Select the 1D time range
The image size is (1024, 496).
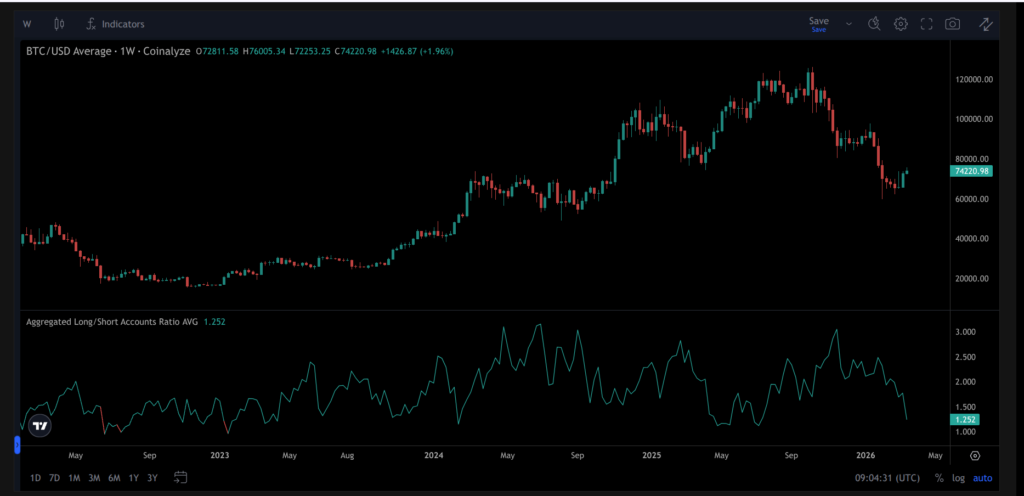(x=36, y=477)
